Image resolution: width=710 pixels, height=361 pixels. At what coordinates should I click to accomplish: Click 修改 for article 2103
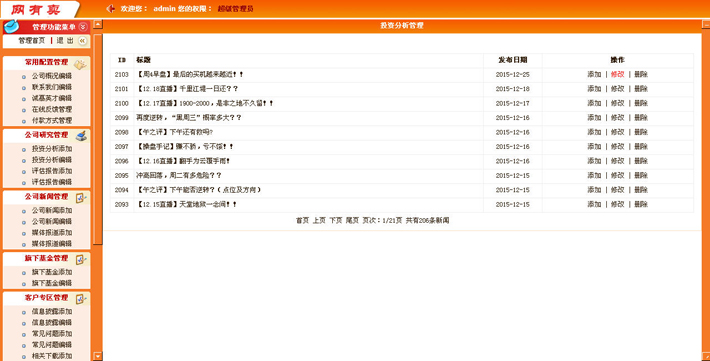[x=617, y=74]
